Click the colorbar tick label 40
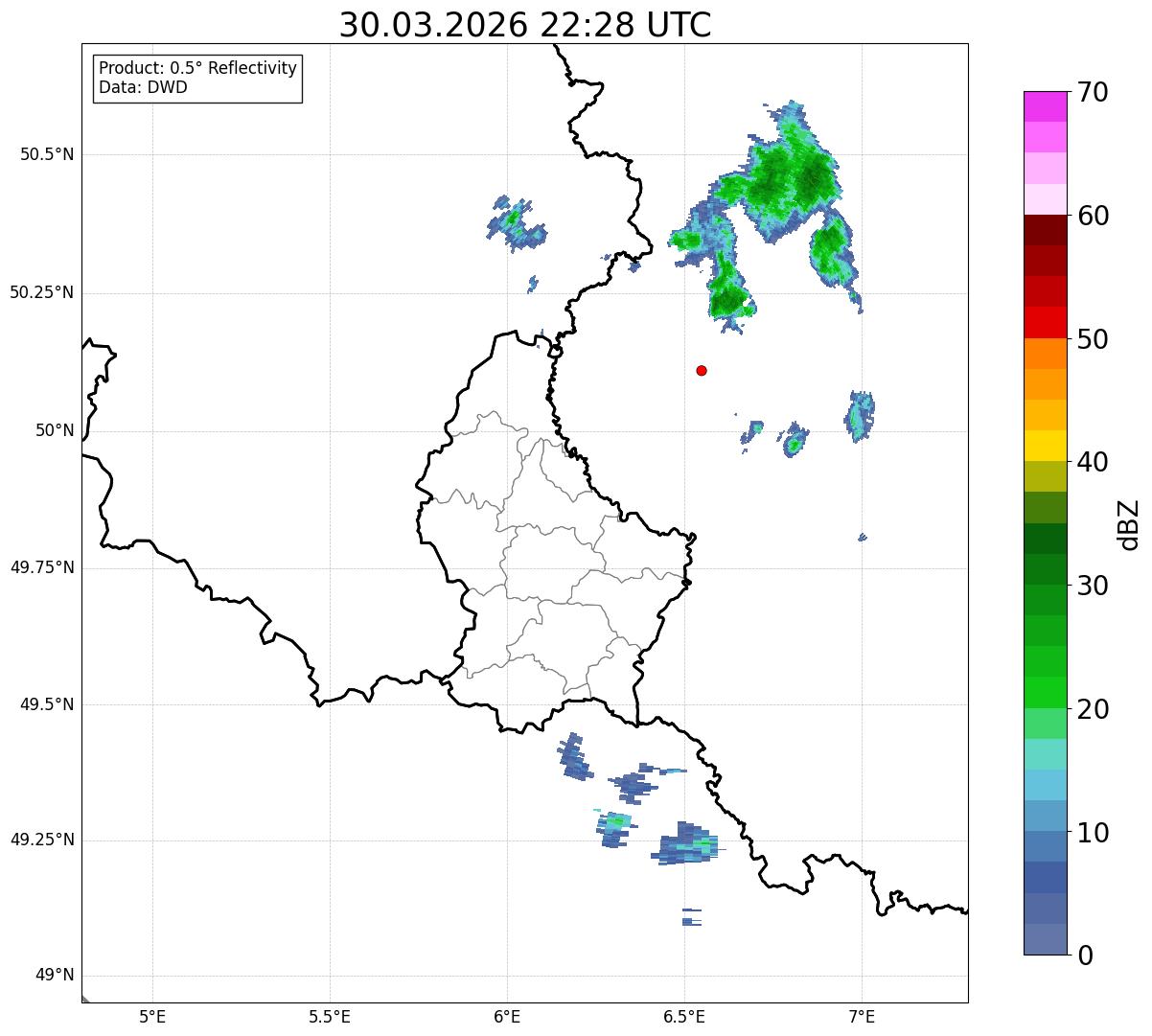Screen dimensions: 1152x1036 1093,462
